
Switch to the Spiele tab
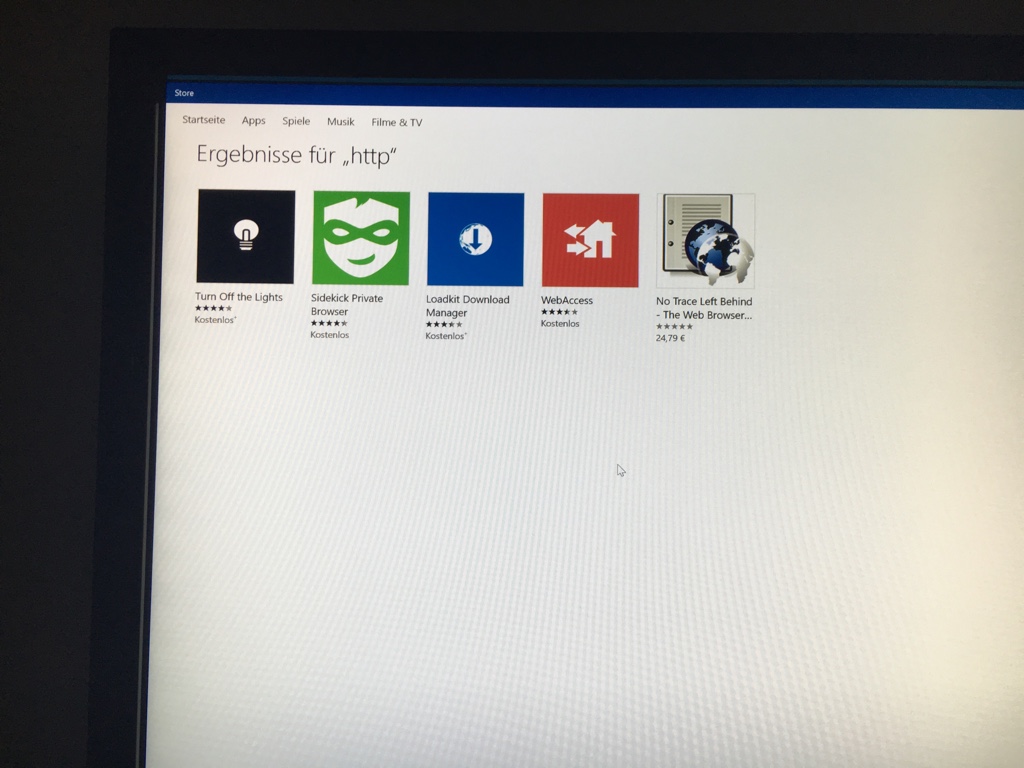(296, 121)
